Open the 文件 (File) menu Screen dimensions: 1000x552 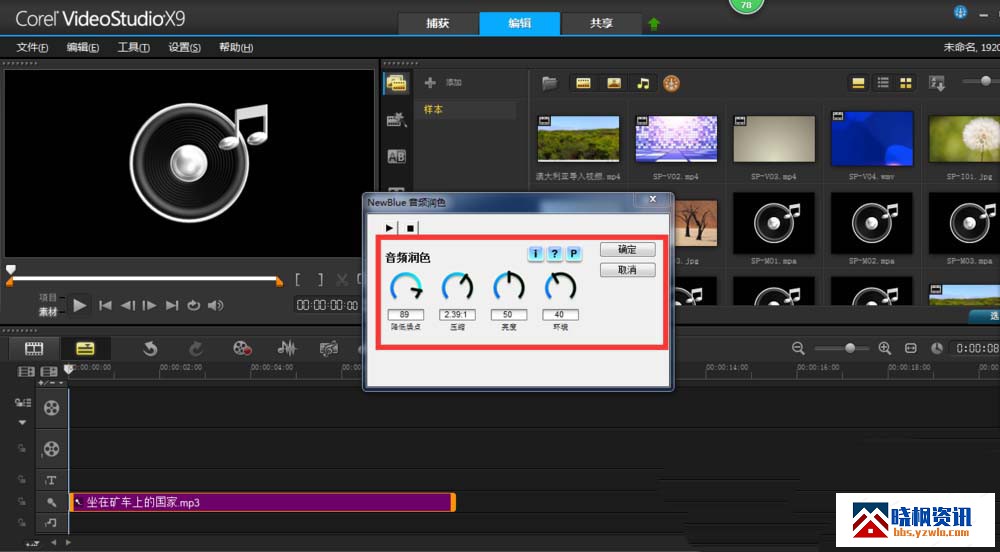[32, 47]
